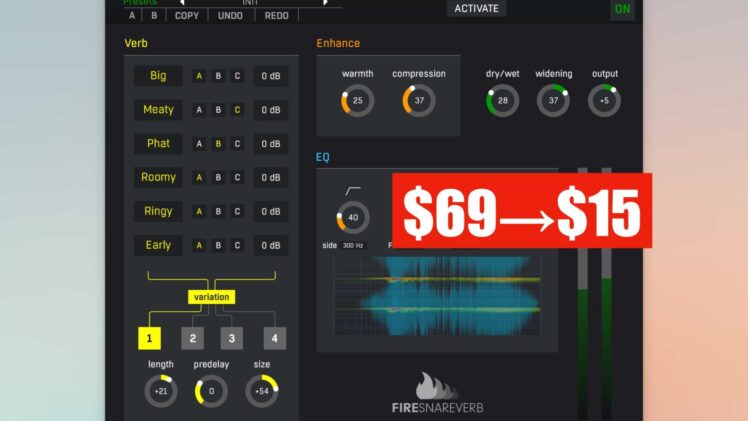Click the Early 0 dB gain field
748x421 pixels.
tap(270, 245)
